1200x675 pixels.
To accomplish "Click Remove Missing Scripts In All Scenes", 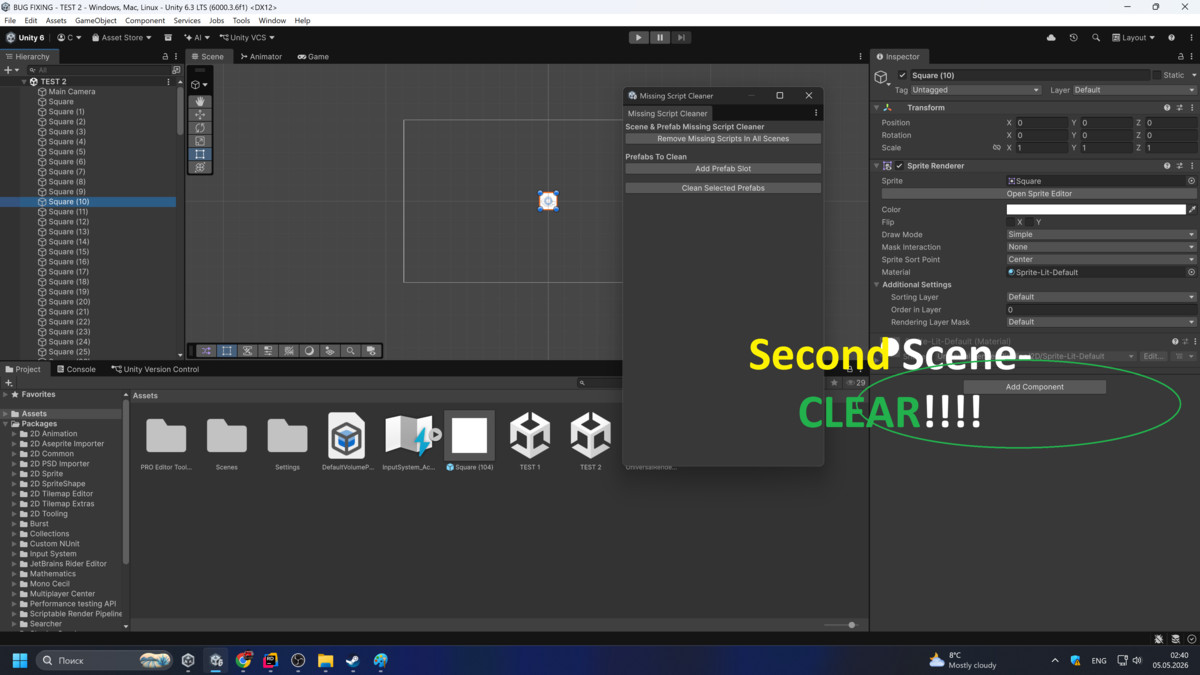I will pos(723,139).
